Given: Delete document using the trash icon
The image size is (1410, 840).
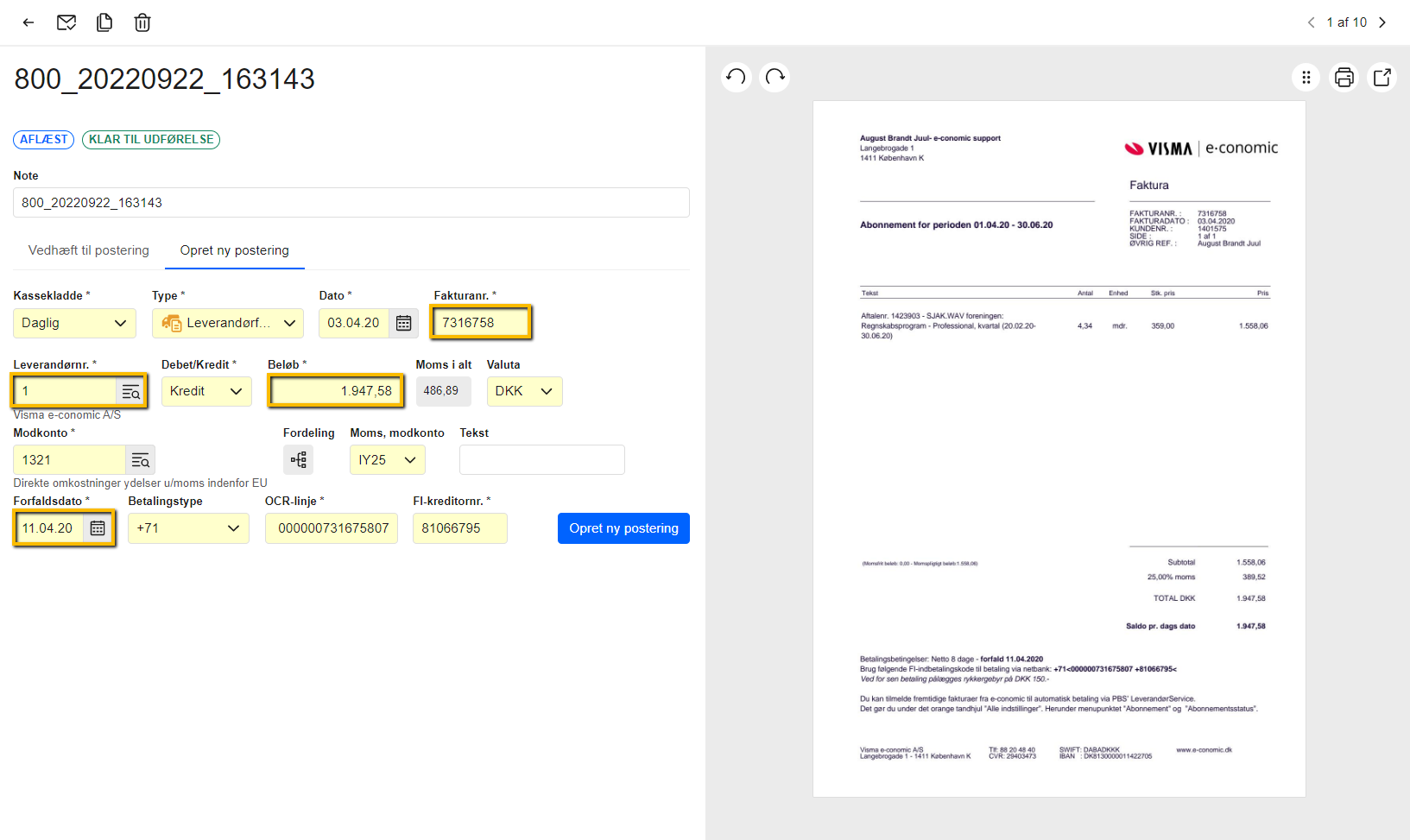Looking at the screenshot, I should 142,22.
